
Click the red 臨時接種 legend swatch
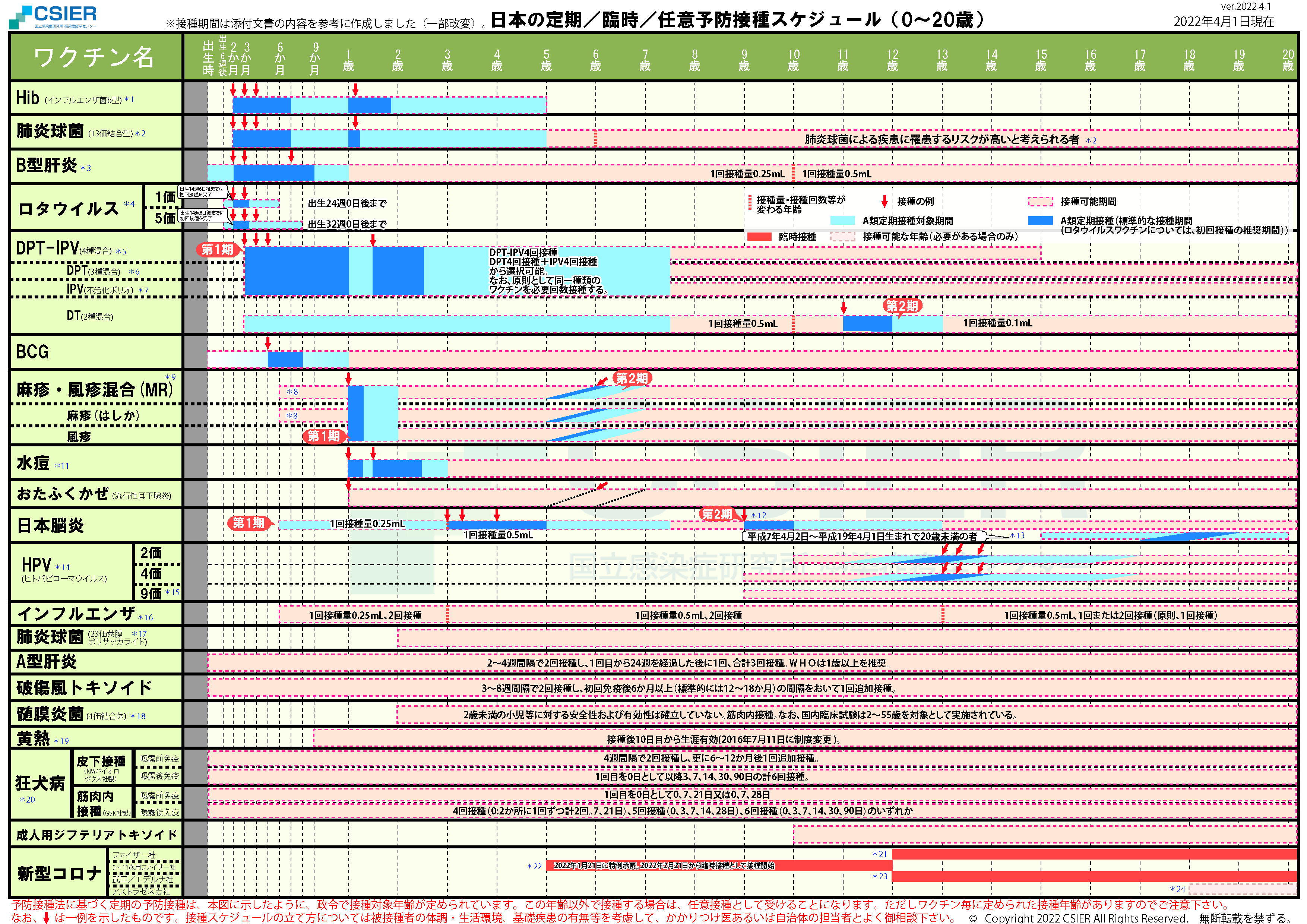[x=759, y=237]
